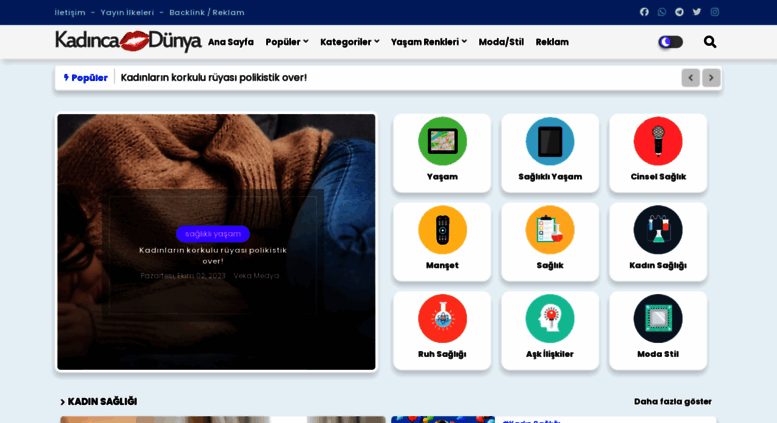777x423 pixels.
Task: Click the Sağlıklı Yaşam card label
Action: coord(550,177)
